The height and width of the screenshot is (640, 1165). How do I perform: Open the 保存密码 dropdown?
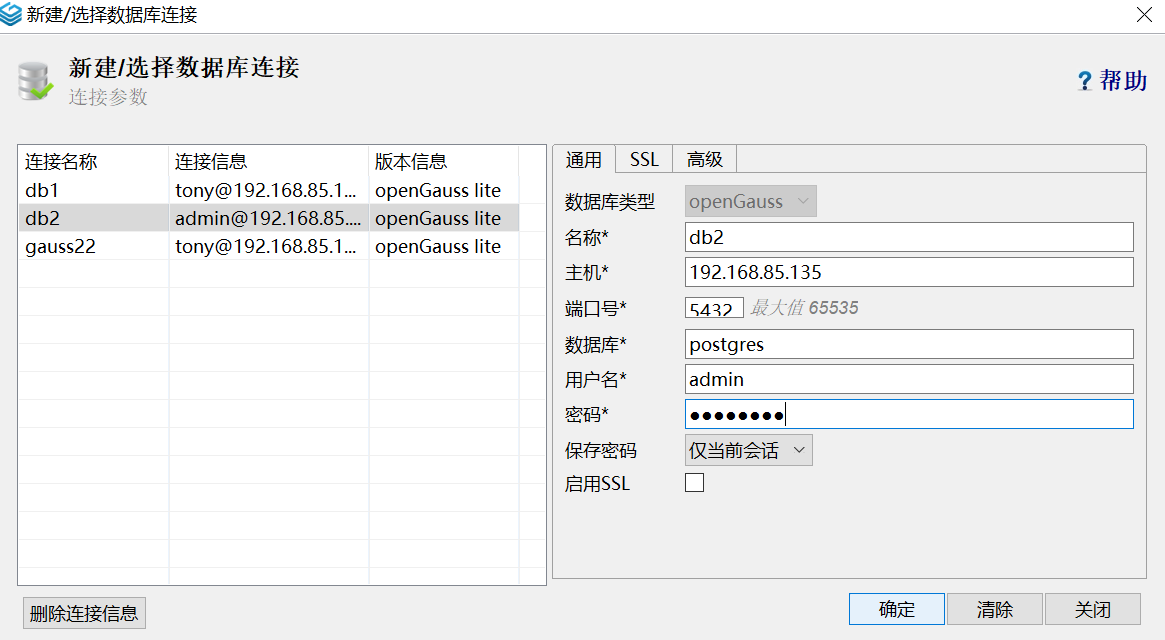click(x=749, y=450)
